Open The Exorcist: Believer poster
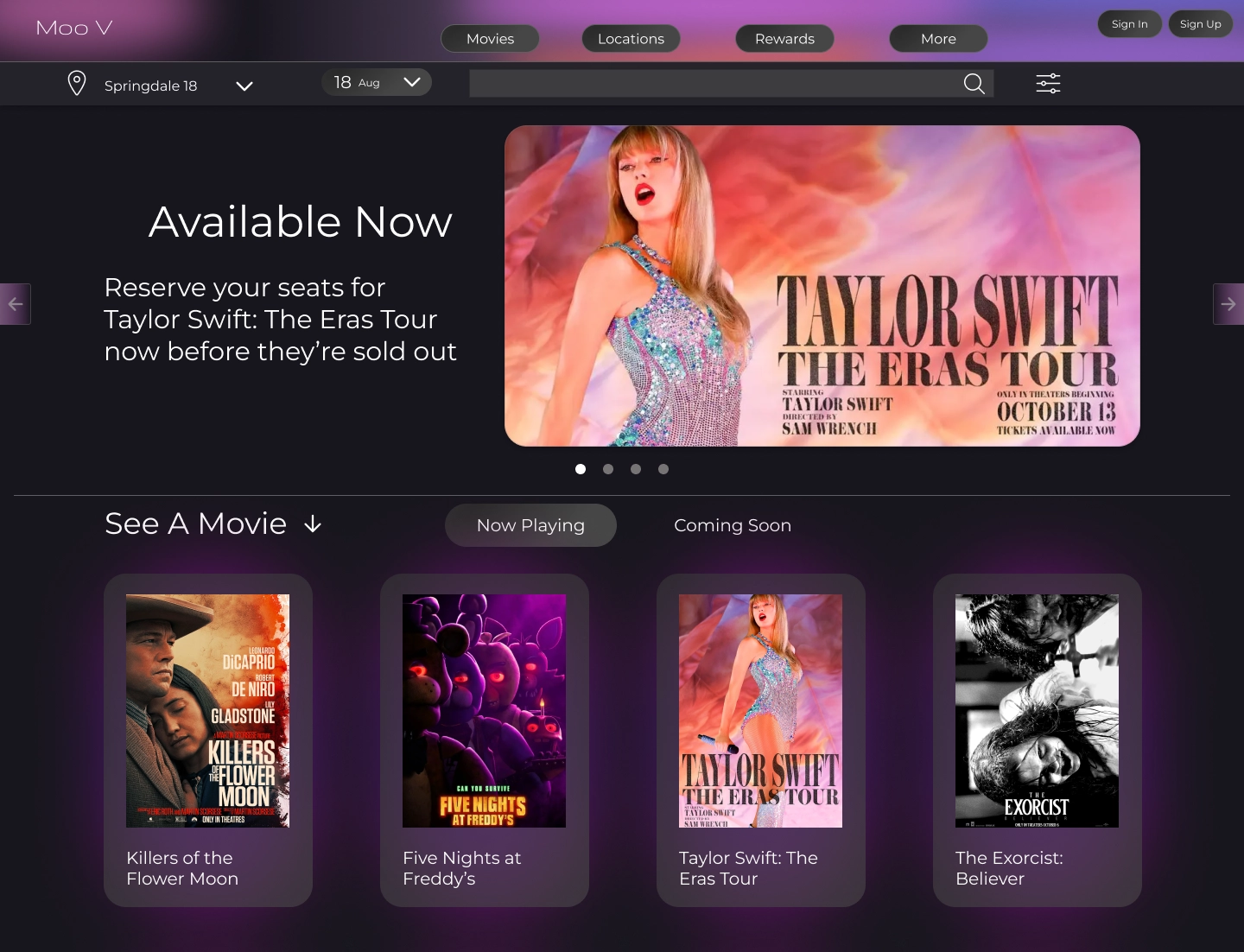Viewport: 1244px width, 952px height. click(1037, 711)
